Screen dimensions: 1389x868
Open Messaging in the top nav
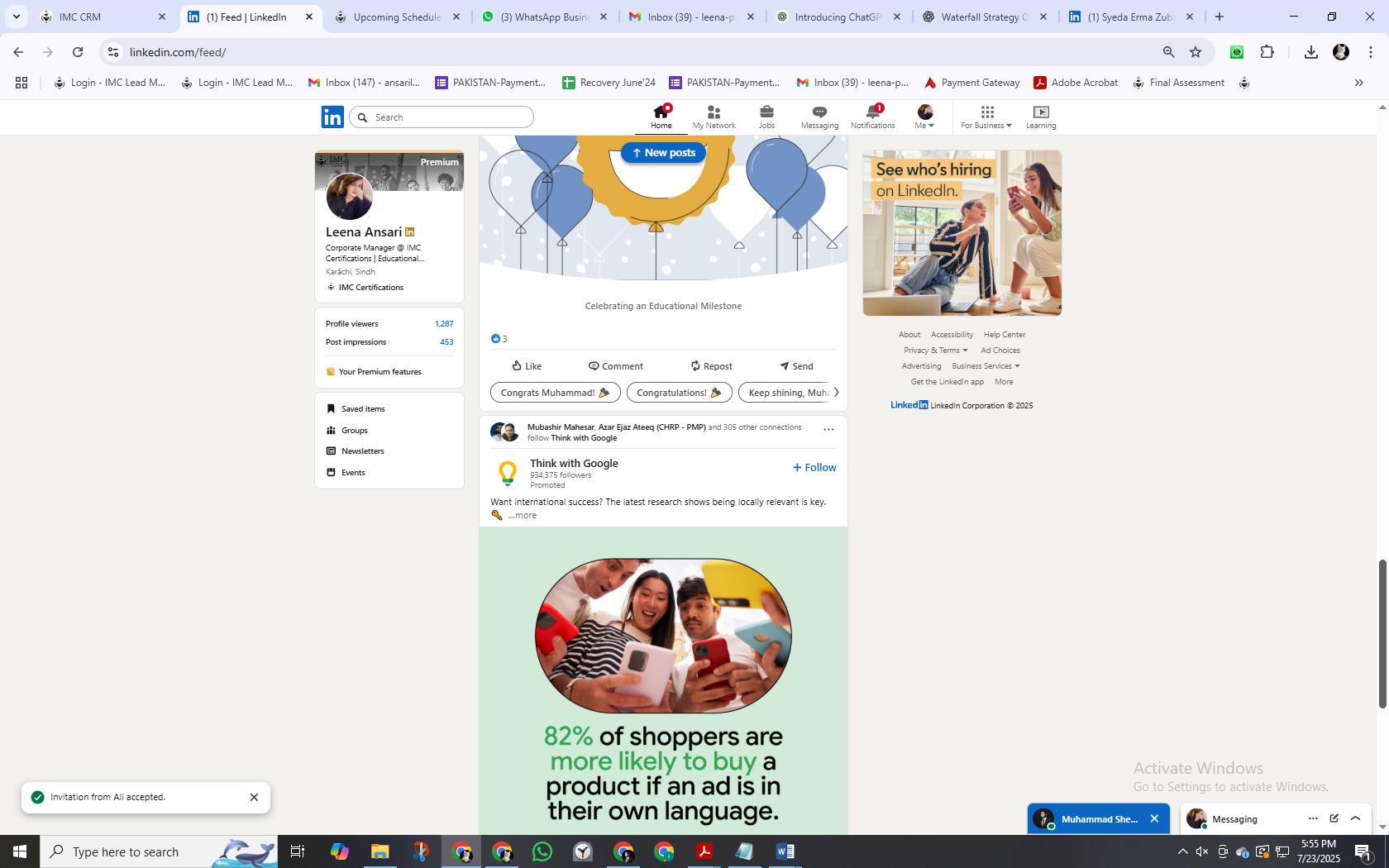819,117
